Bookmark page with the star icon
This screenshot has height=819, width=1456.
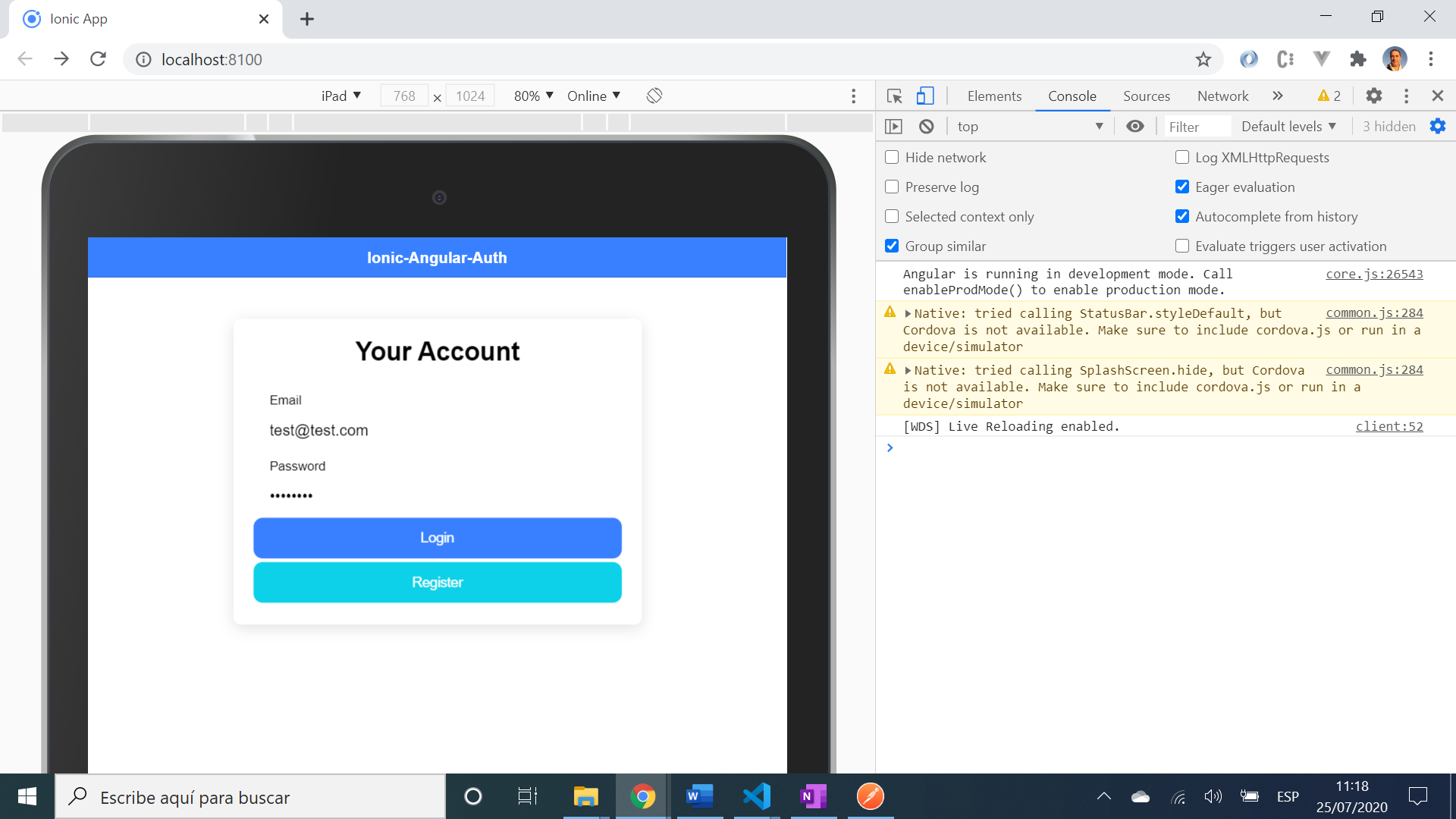(x=1203, y=59)
